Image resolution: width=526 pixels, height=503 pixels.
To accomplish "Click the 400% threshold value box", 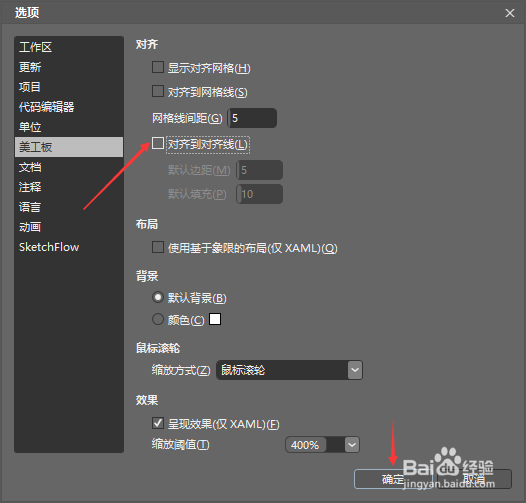I will pos(305,445).
